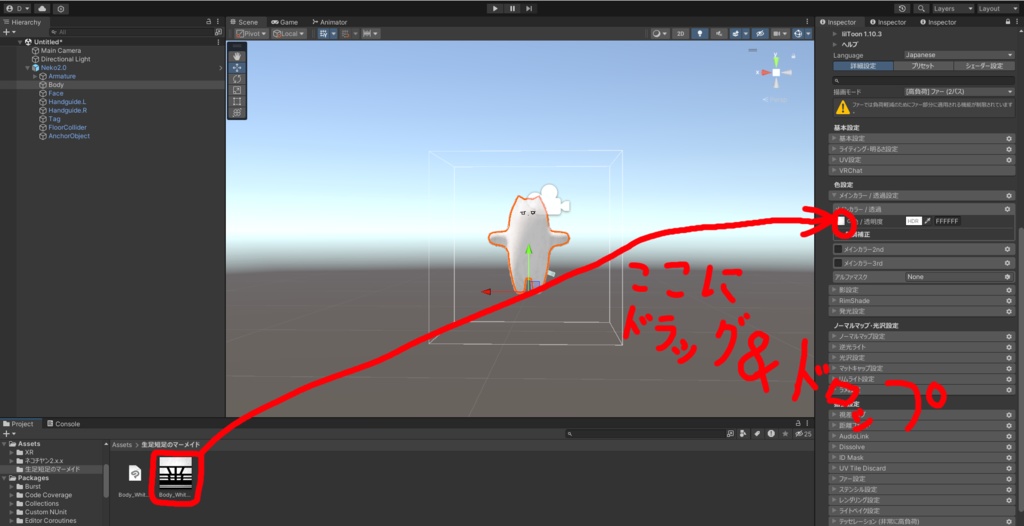Open the scene camera settings dropdown
The image size is (1024, 526).
pos(779,33)
